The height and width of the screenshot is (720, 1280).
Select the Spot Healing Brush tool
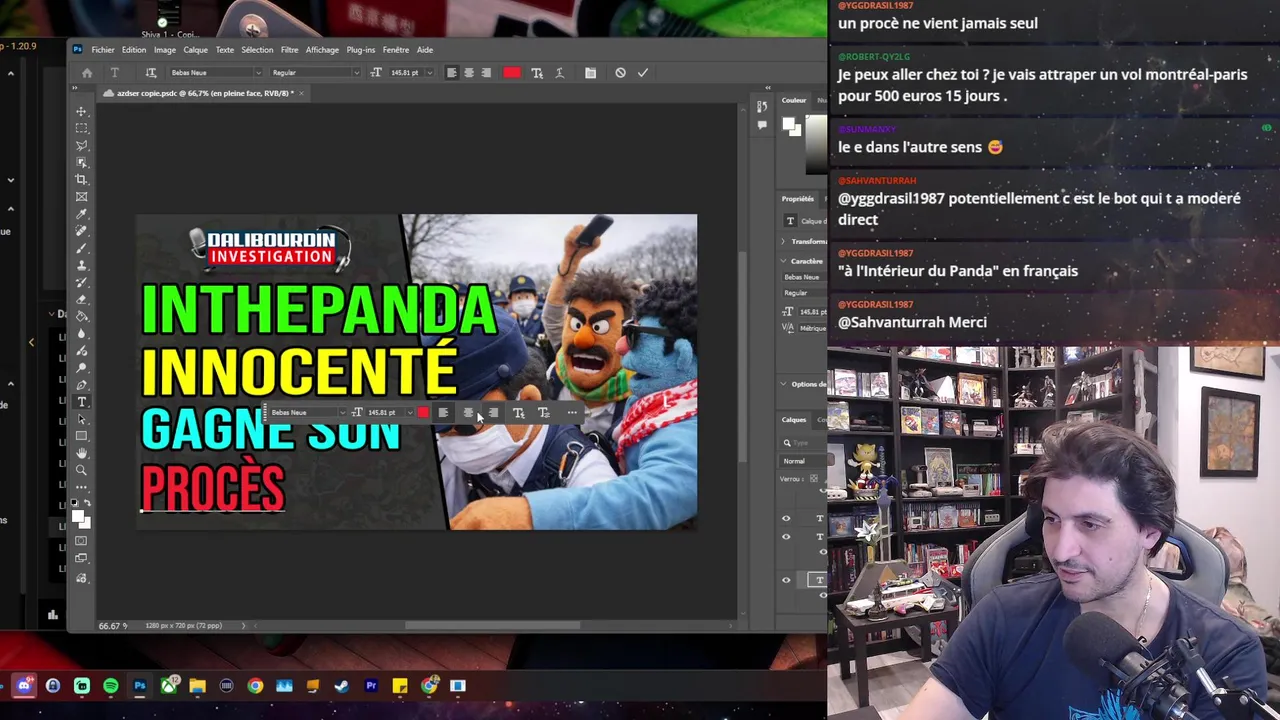(82, 231)
